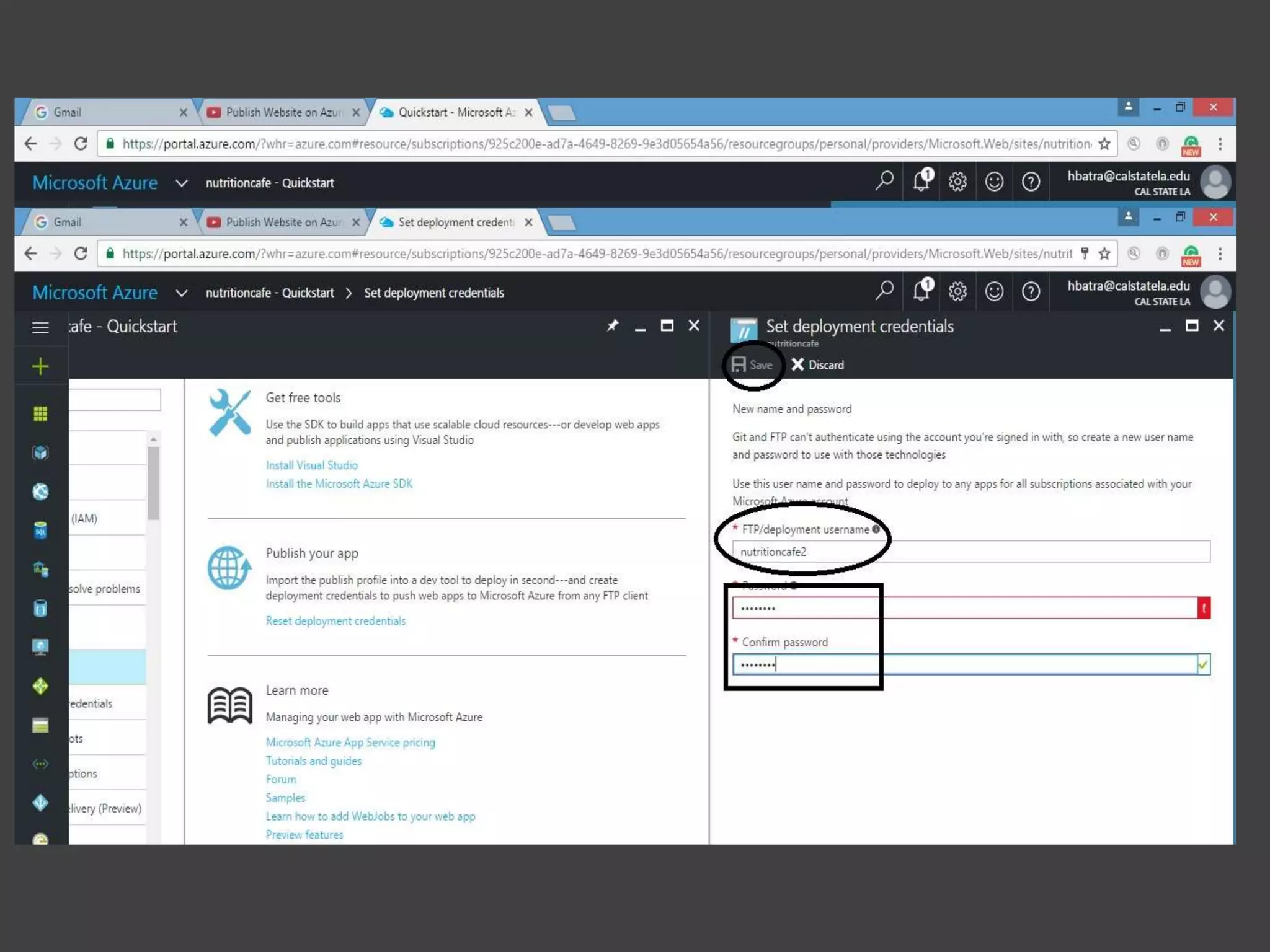
Task: Toggle the hamburger menu in Azure sidebar
Action: (40, 327)
